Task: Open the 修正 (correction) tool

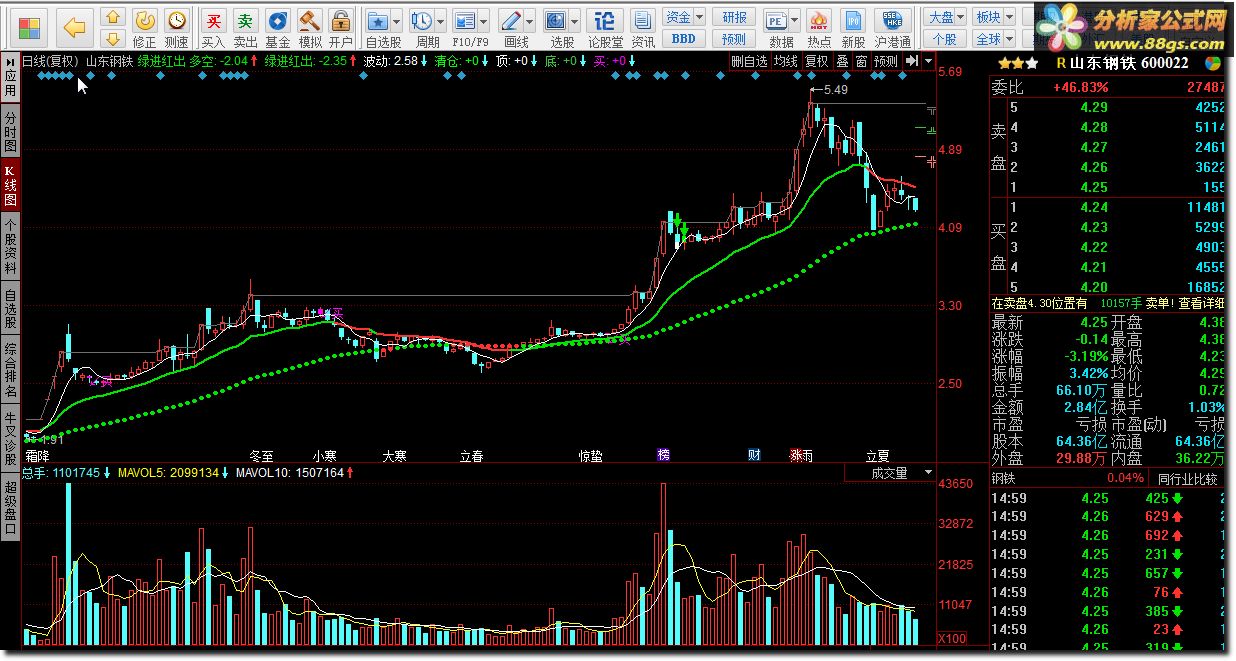Action: tap(145, 28)
